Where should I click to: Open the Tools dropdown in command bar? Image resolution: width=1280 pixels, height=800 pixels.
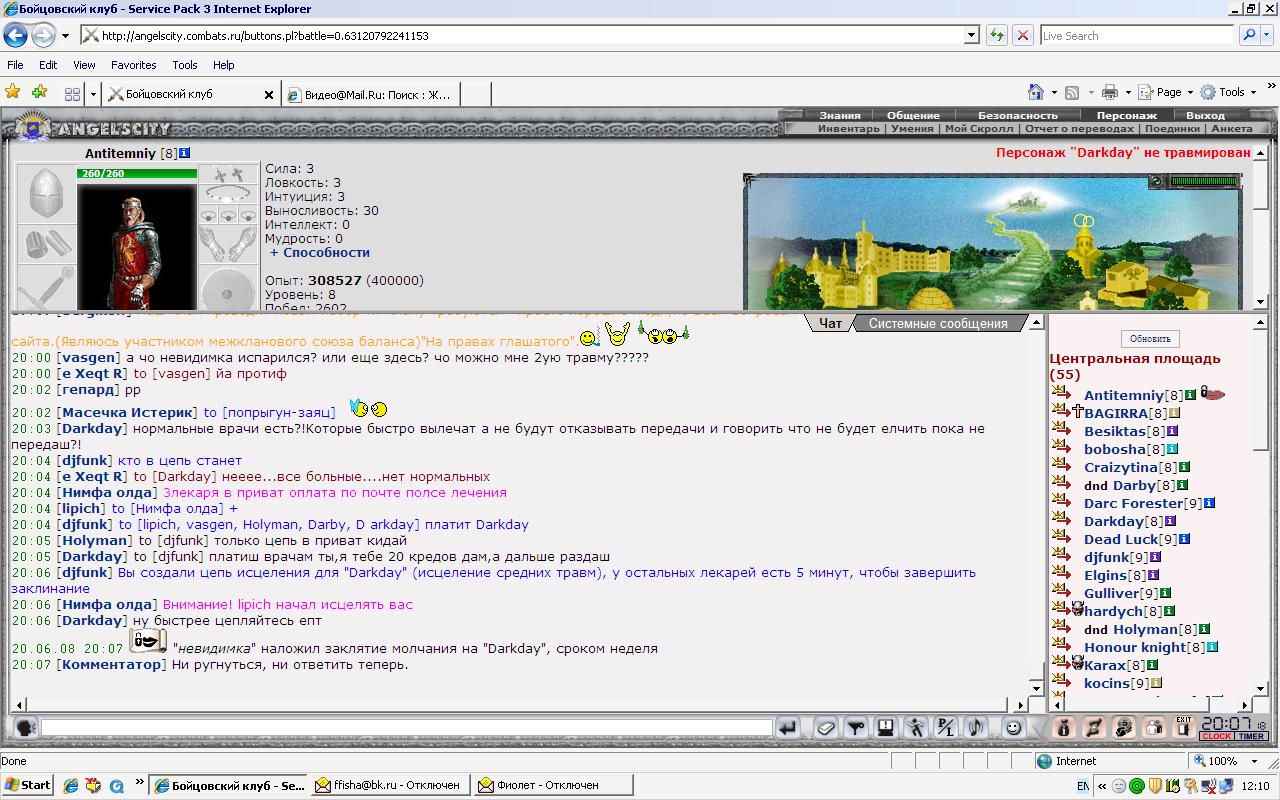(x=1229, y=92)
